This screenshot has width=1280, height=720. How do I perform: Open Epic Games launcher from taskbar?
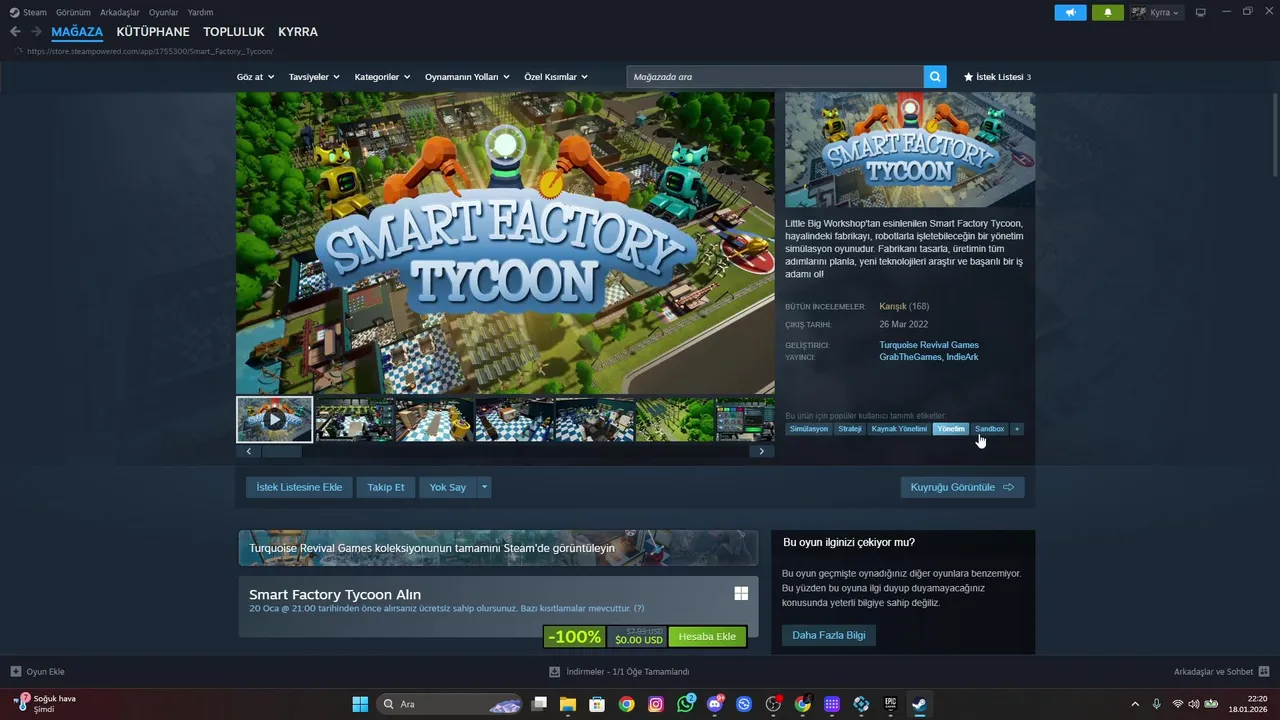tap(890, 704)
